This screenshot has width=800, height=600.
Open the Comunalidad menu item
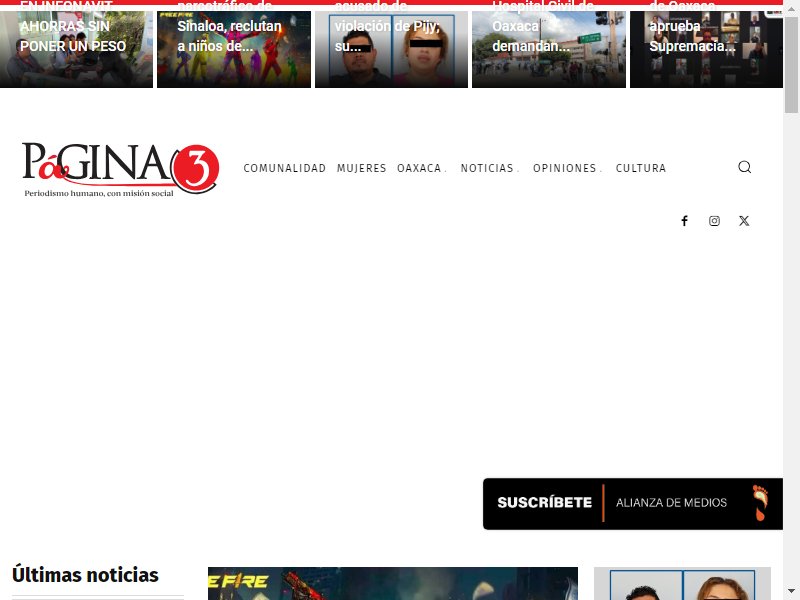coord(285,168)
